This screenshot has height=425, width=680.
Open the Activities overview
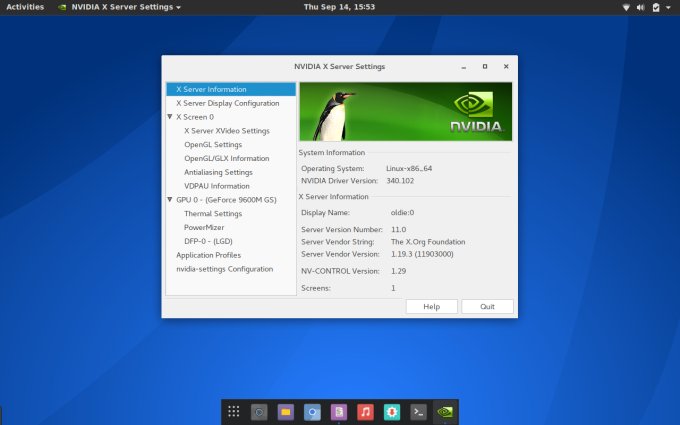click(x=25, y=7)
